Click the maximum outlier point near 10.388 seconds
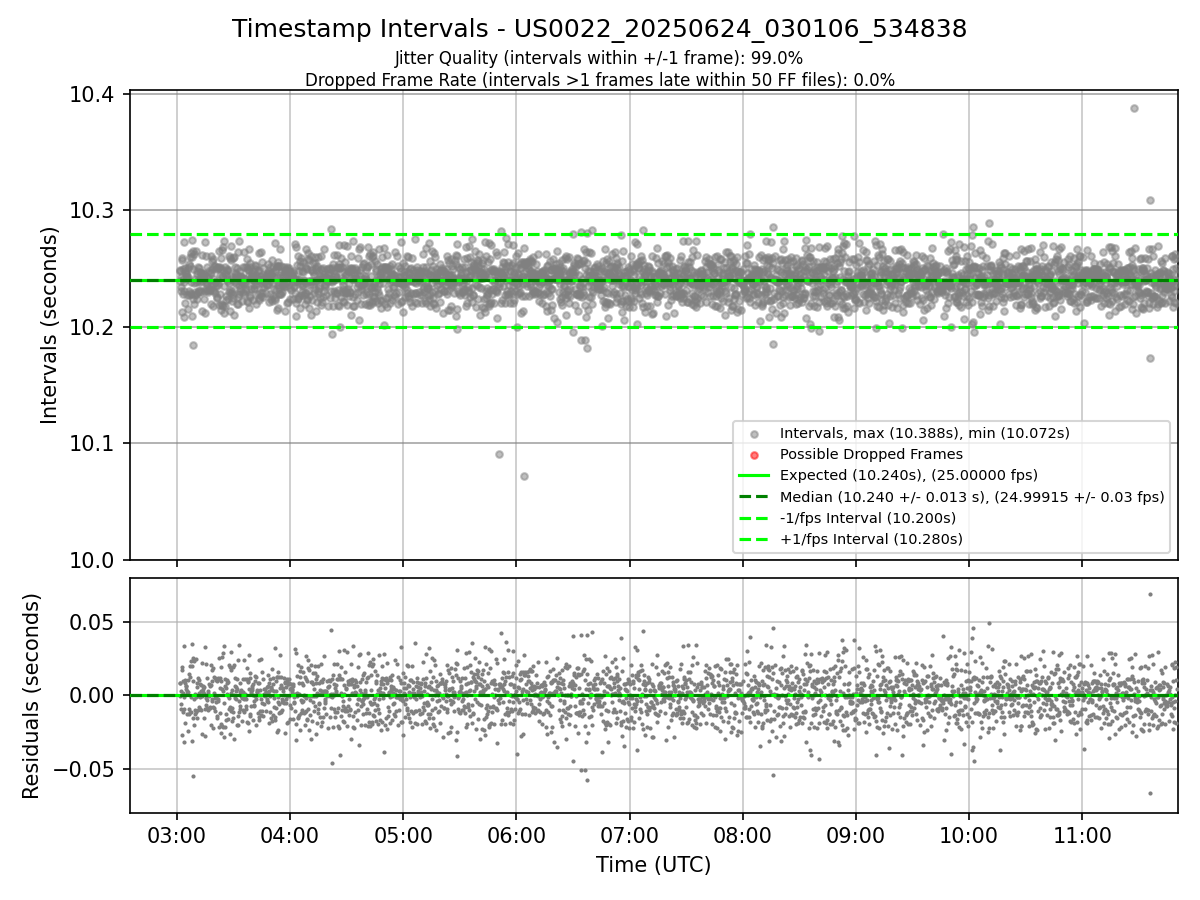Image resolution: width=1200 pixels, height=900 pixels. click(x=1134, y=108)
